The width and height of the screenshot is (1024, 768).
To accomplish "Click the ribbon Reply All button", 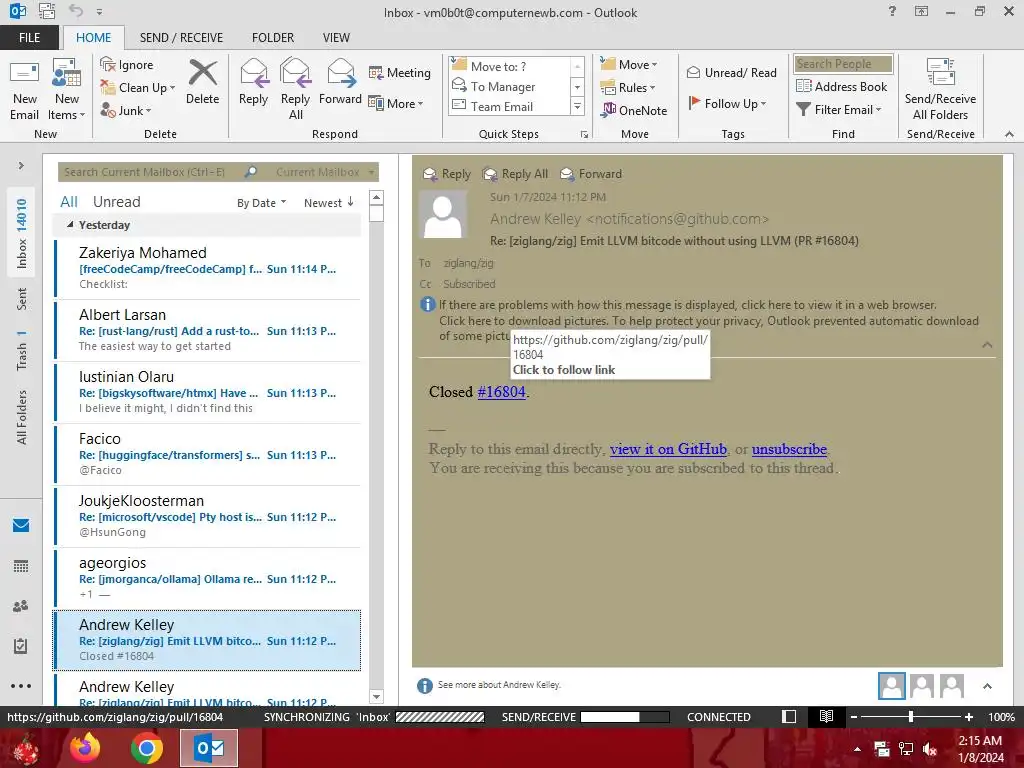I will click(x=295, y=90).
